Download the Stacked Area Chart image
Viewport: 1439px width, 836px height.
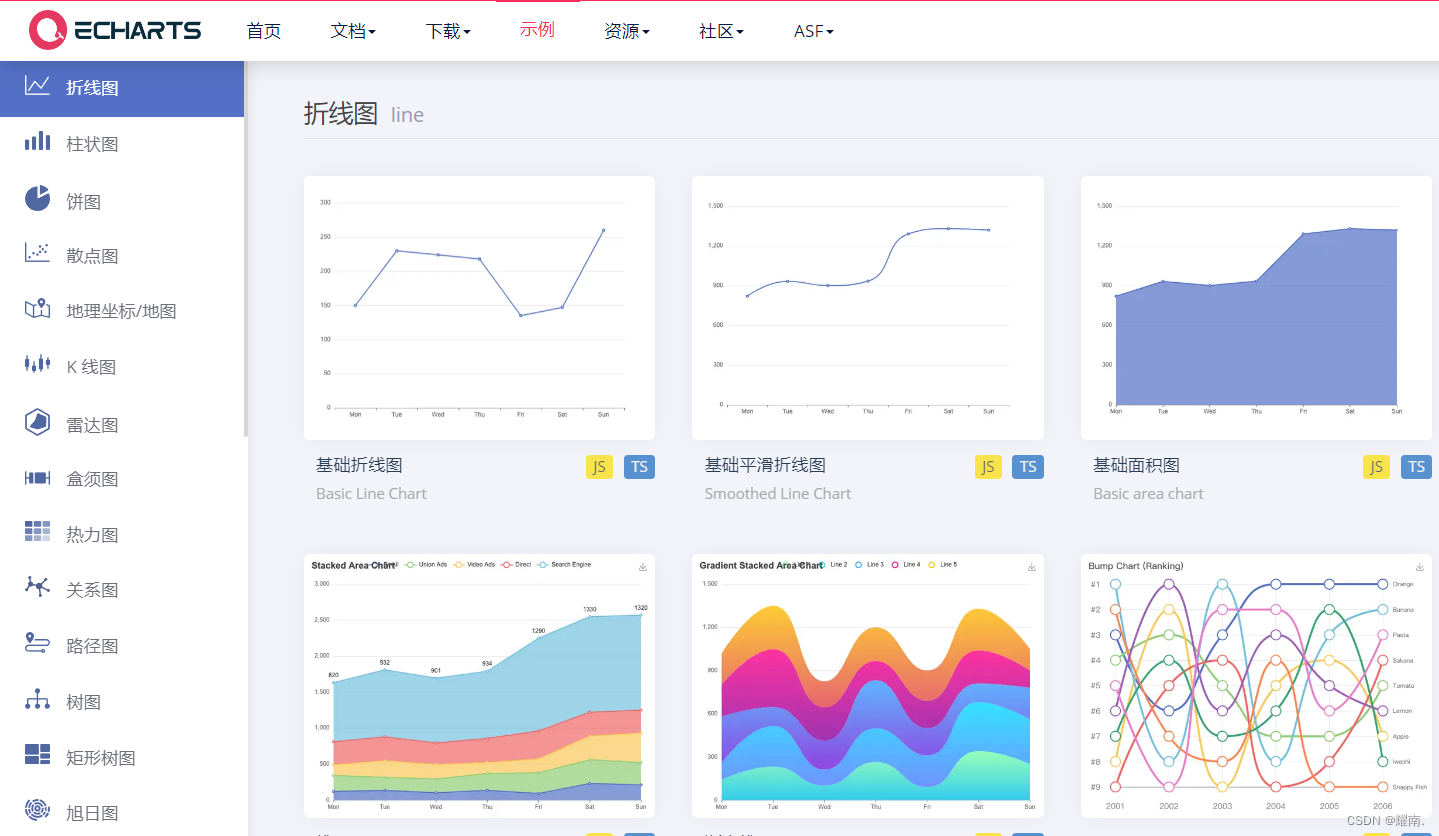pos(643,566)
